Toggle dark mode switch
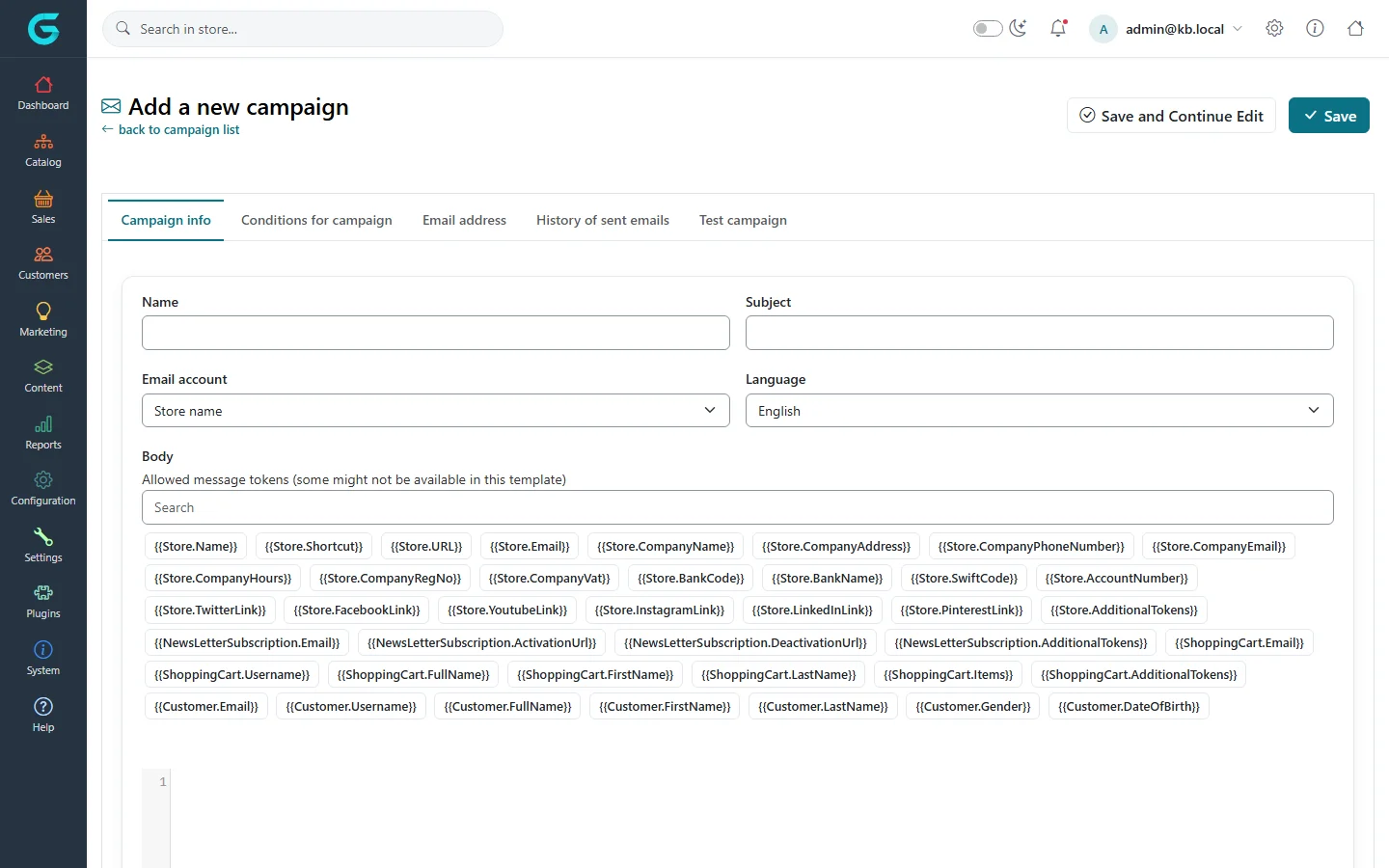The width and height of the screenshot is (1389, 868). (x=988, y=29)
